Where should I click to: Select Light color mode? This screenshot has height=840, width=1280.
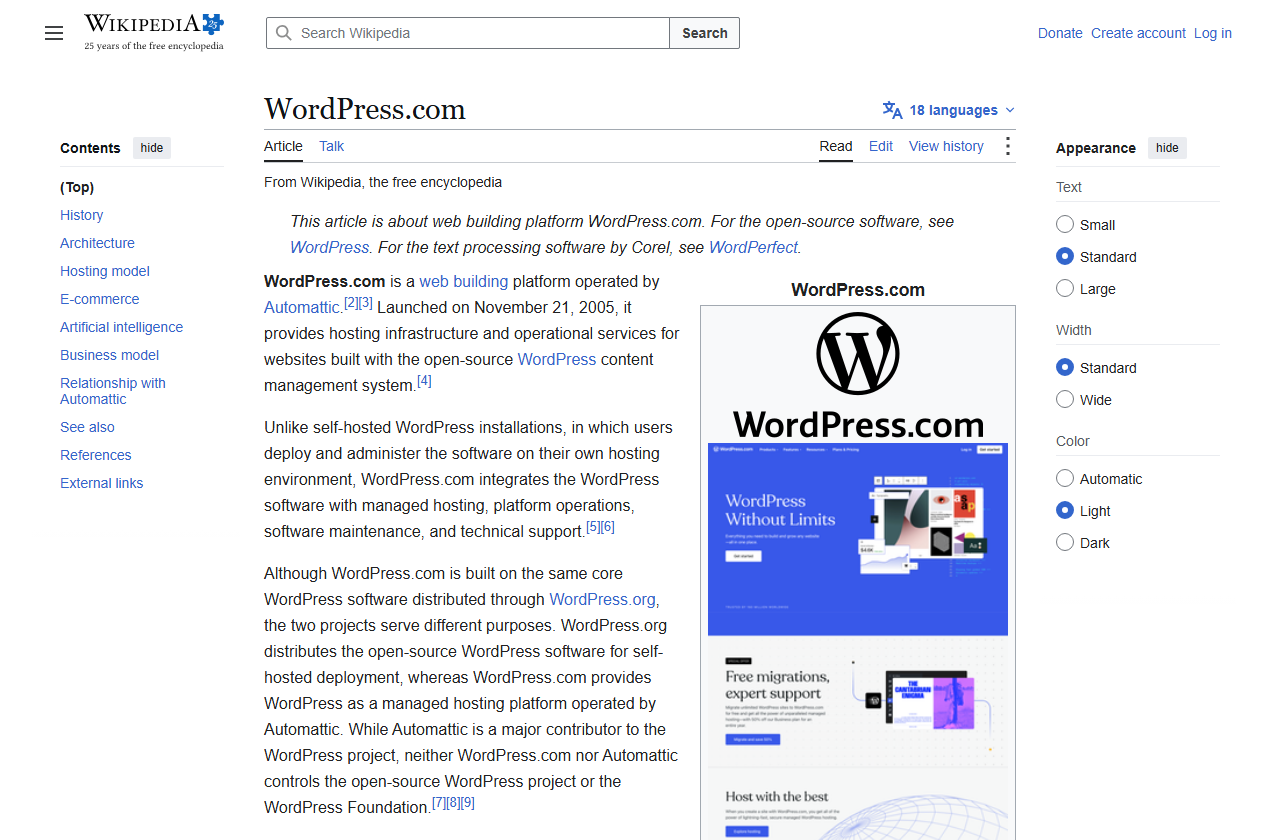[1065, 511]
